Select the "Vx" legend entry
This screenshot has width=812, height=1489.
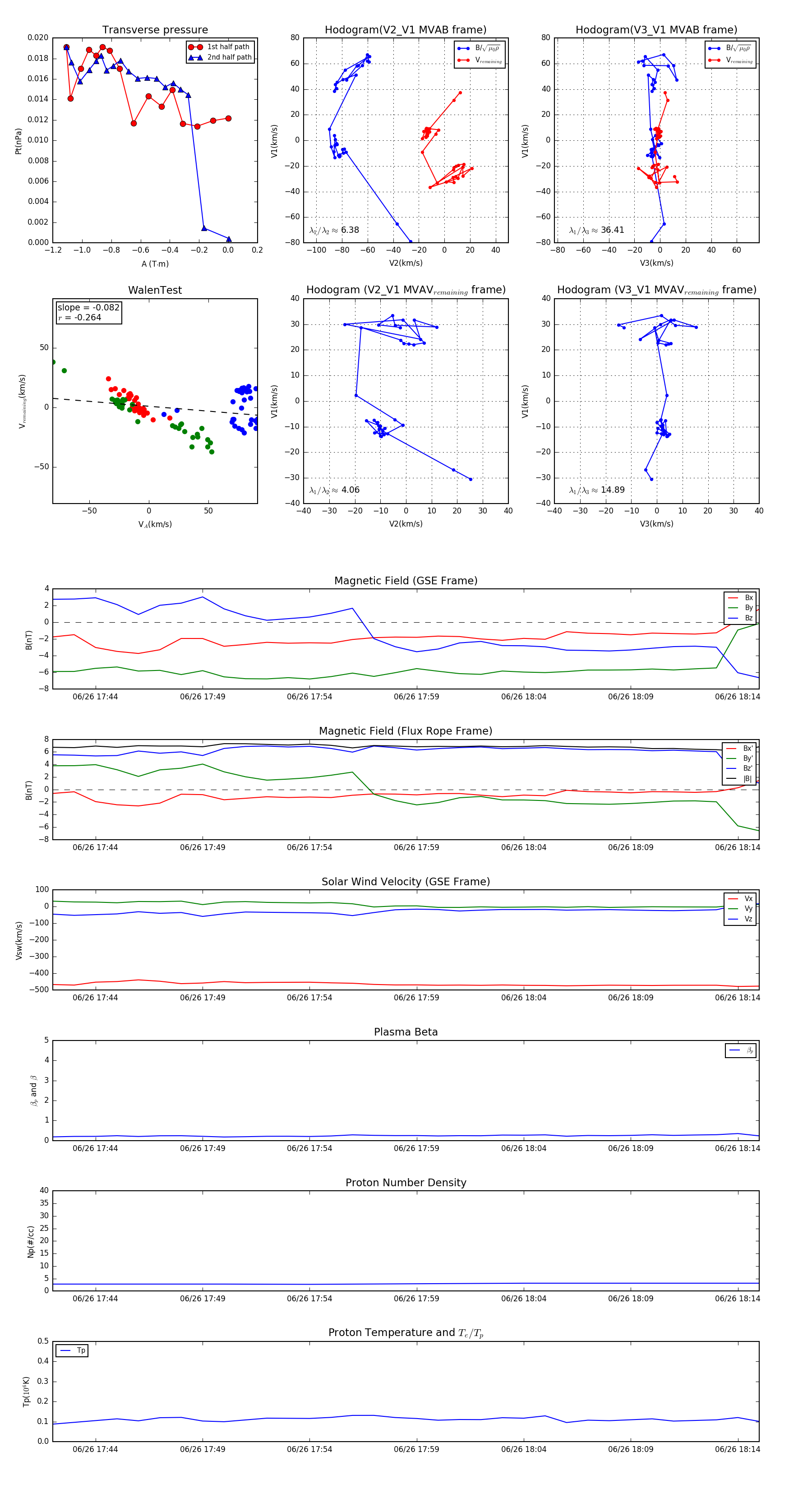[740, 899]
